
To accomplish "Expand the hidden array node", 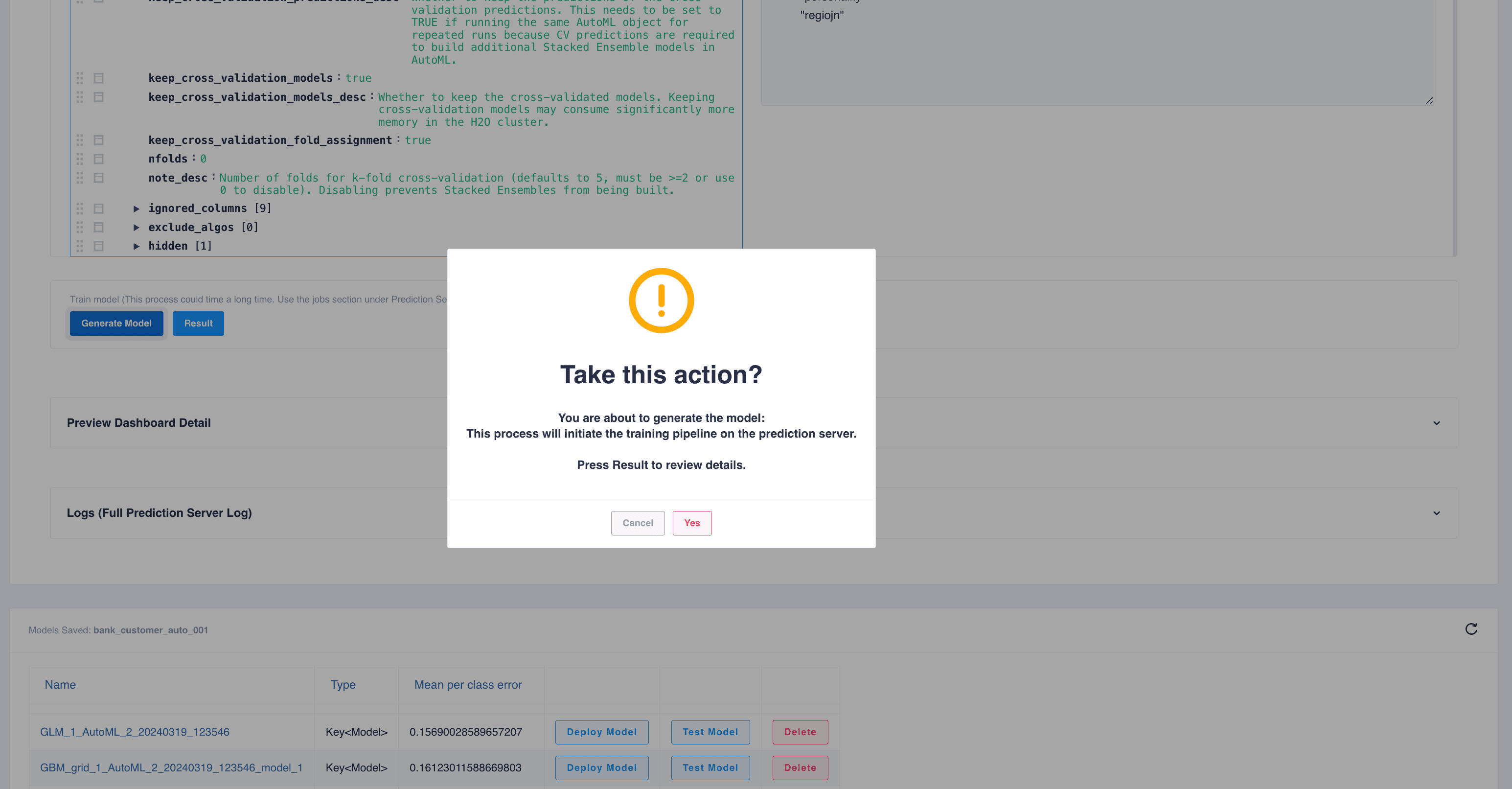I will point(136,246).
